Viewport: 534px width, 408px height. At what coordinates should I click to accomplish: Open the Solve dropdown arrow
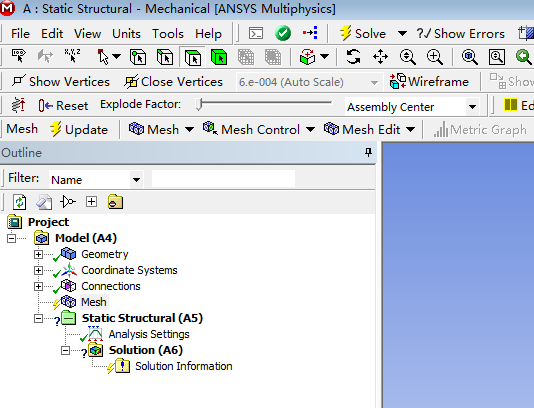click(x=402, y=33)
